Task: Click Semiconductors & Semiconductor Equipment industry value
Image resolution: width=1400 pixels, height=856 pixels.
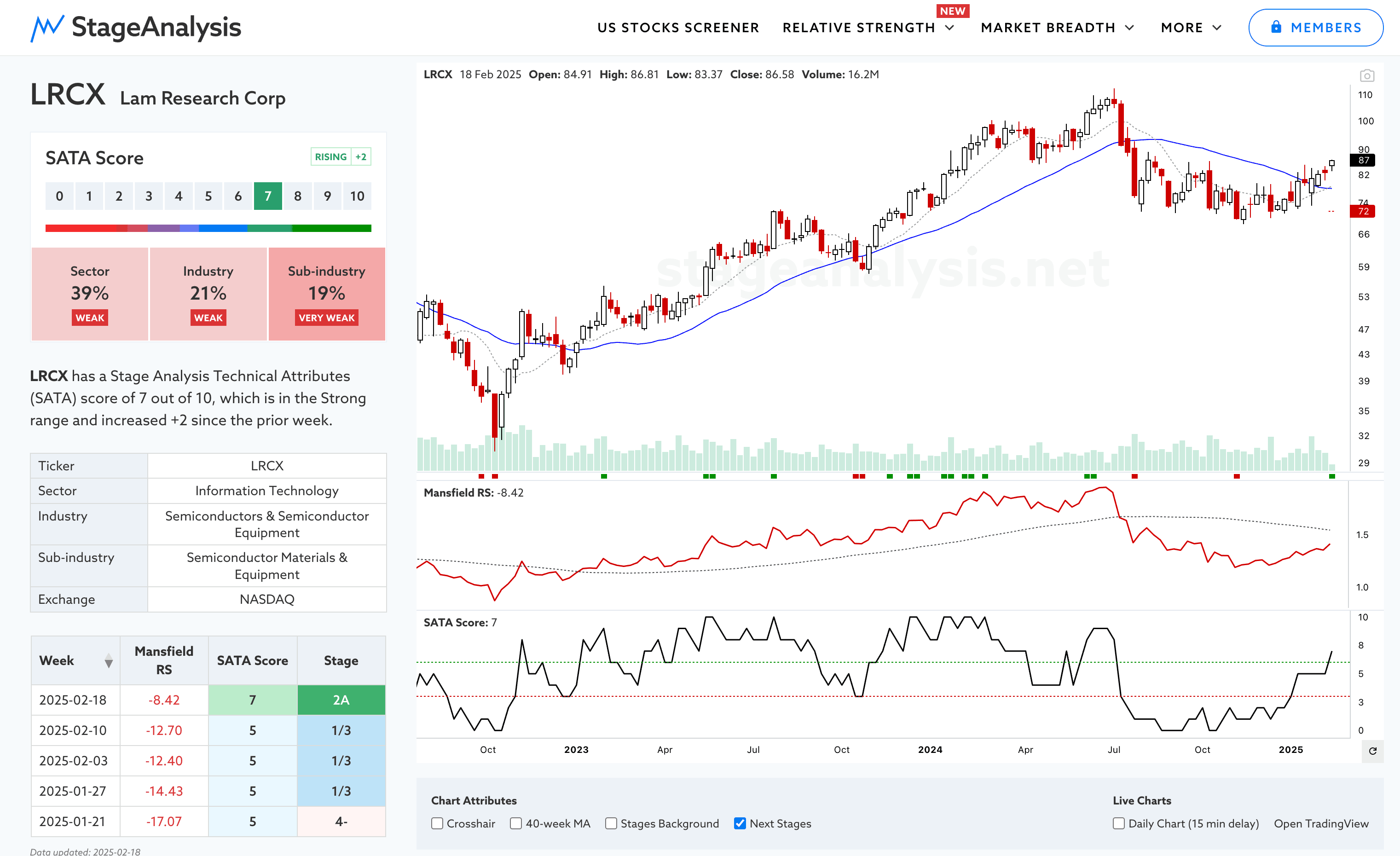Action: 266,524
